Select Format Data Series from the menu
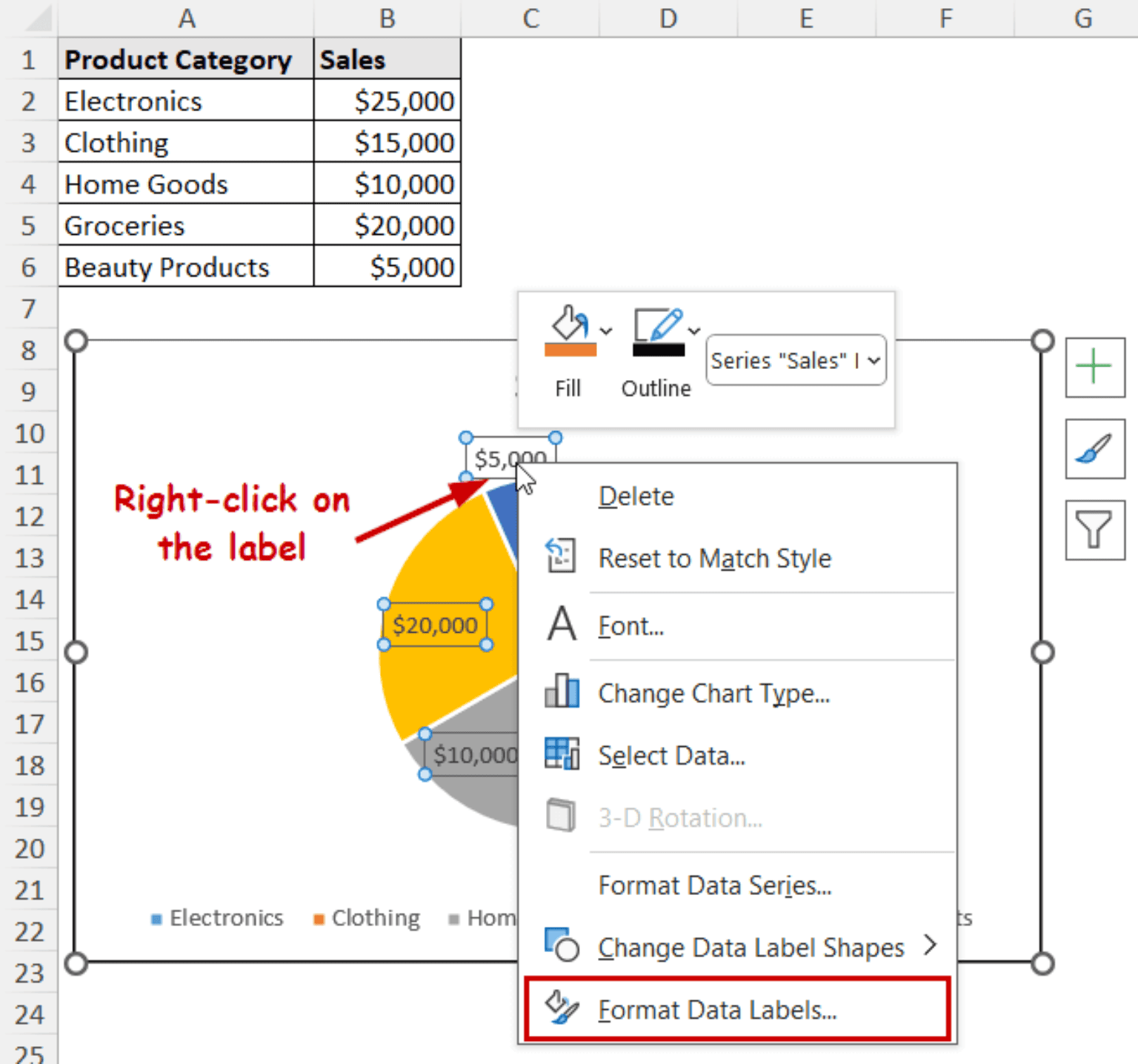Image resolution: width=1138 pixels, height=1064 pixels. tap(714, 885)
